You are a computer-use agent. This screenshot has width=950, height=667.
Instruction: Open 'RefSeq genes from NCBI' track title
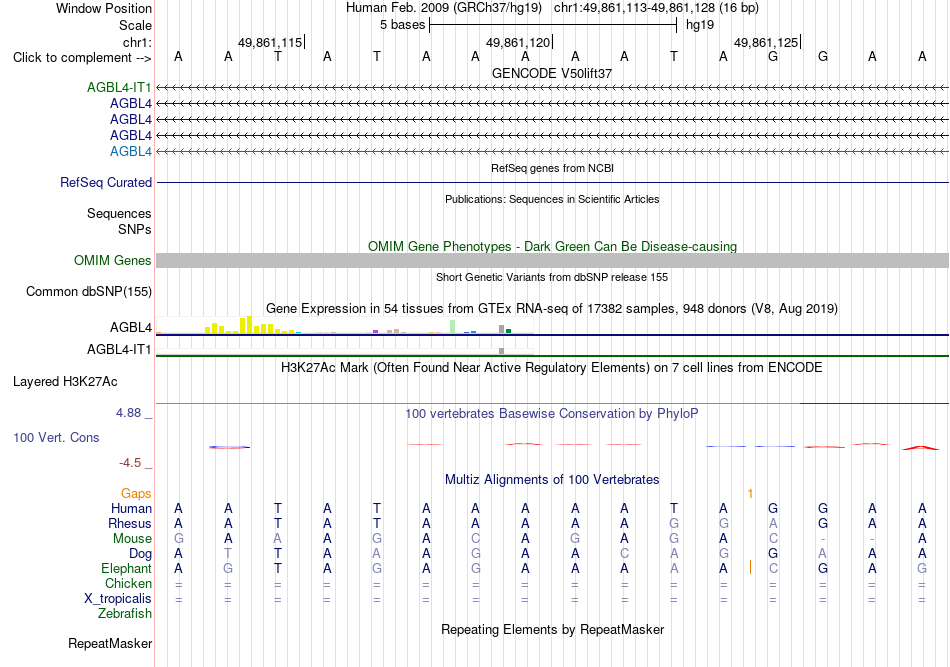pos(552,168)
